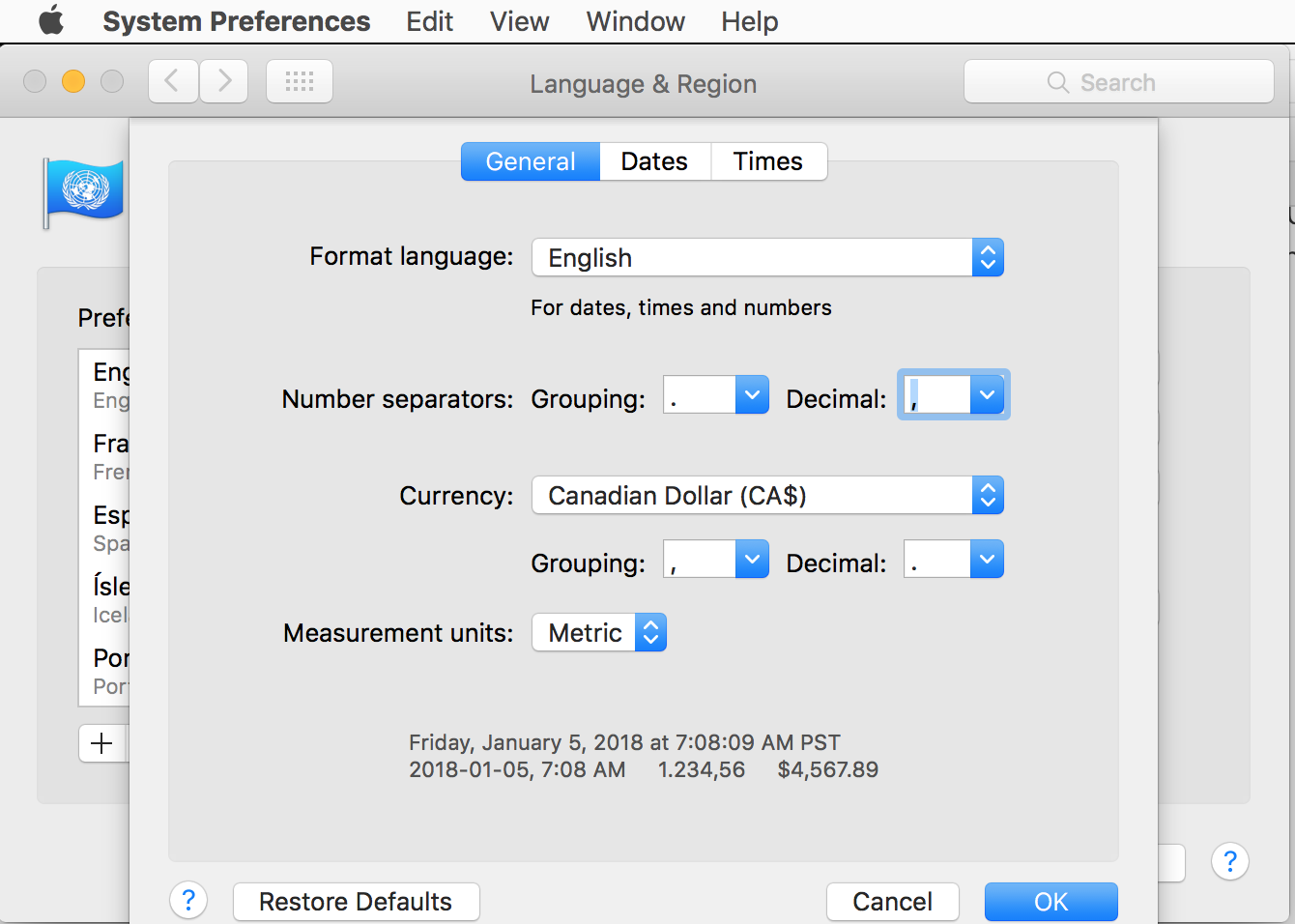Viewport: 1295px width, 924px height.
Task: Select the Íslenska language row
Action: (104, 599)
